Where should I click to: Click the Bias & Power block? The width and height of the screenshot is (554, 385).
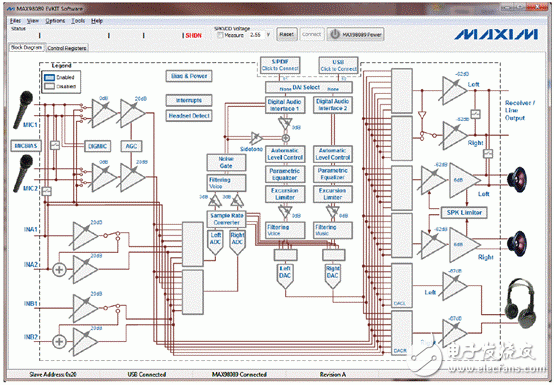tap(189, 76)
